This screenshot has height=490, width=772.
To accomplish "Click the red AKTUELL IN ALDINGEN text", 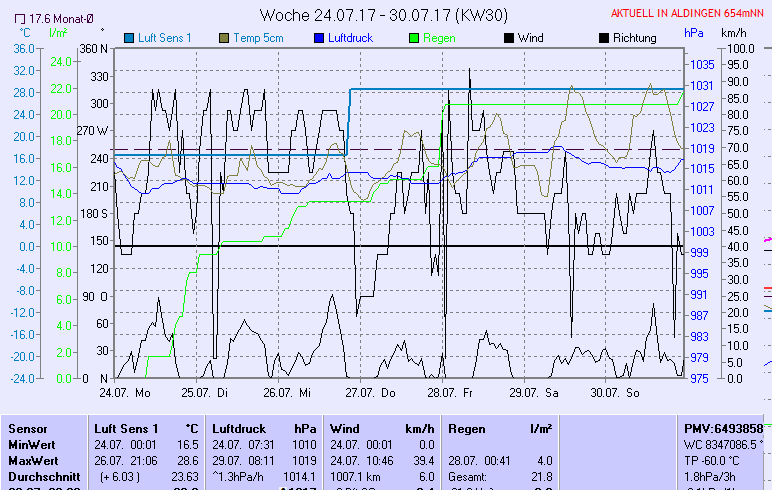I will (690, 14).
